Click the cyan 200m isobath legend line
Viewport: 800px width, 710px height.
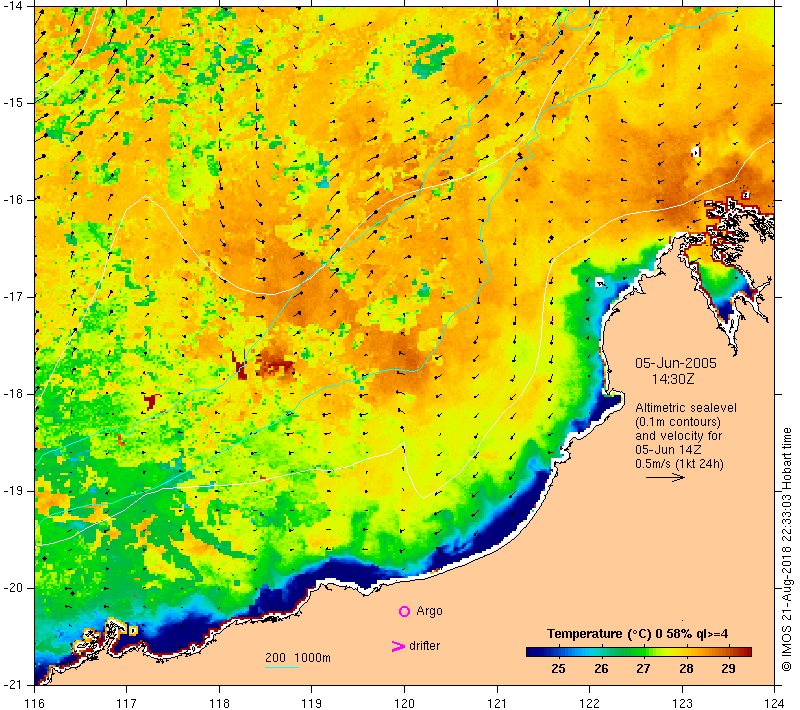coord(282,667)
